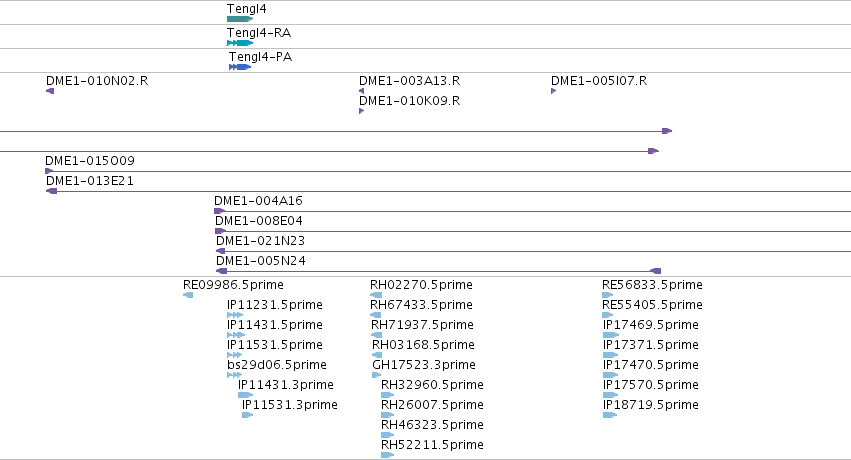Click the IP17469.5prime EST glyph

point(611,335)
